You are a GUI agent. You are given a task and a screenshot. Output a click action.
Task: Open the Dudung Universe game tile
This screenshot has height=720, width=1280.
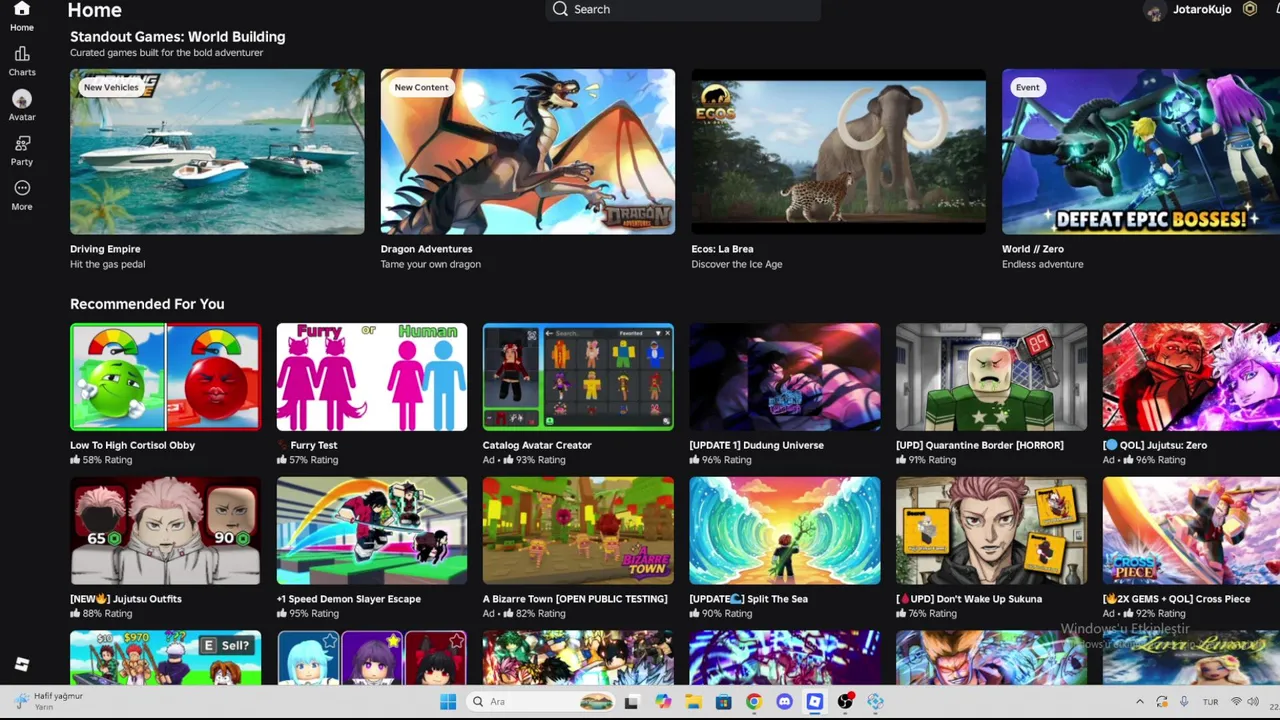point(785,377)
